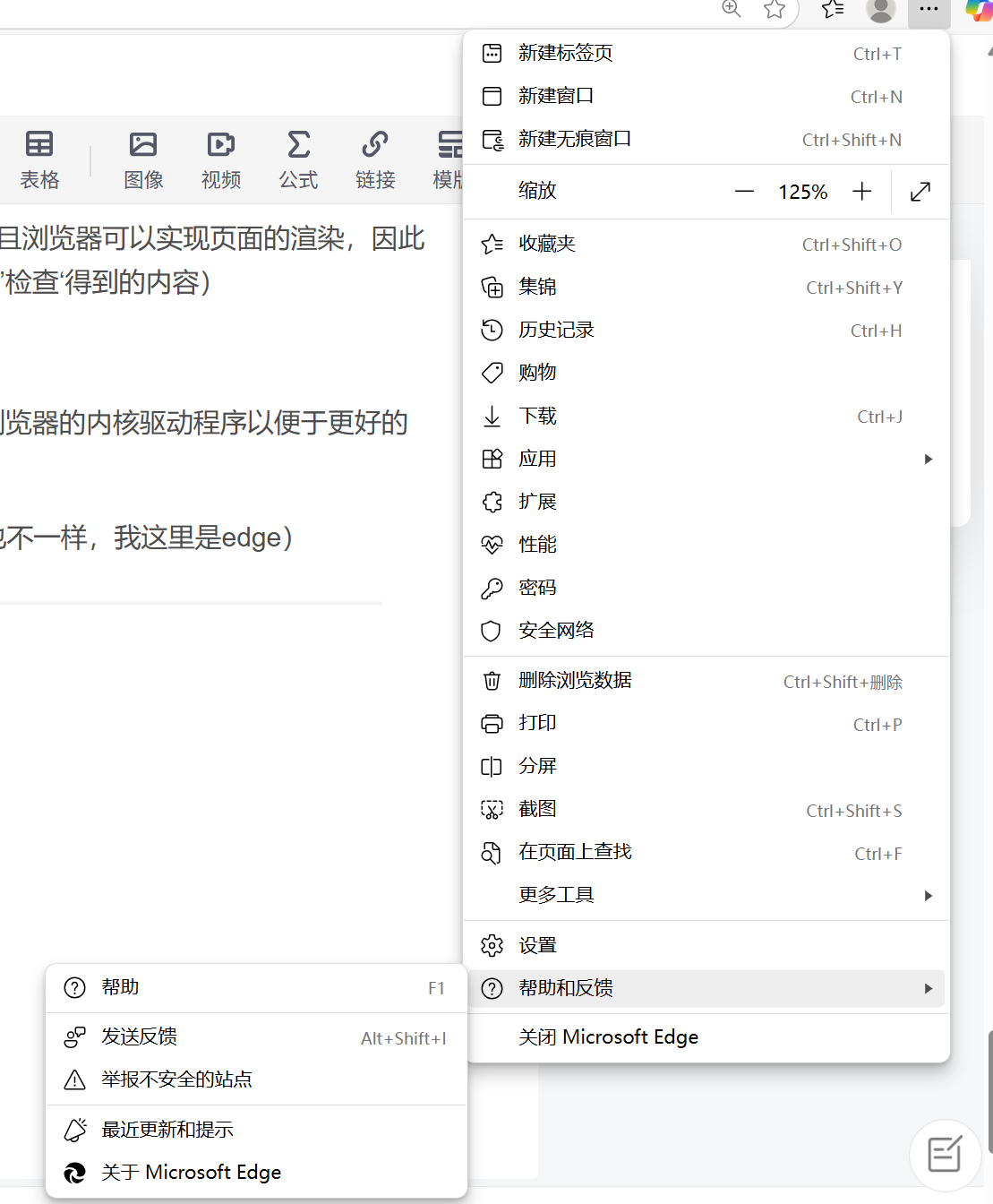Image resolution: width=993 pixels, height=1204 pixels.
Task: Increase zoom with the plus button
Action: tap(861, 192)
